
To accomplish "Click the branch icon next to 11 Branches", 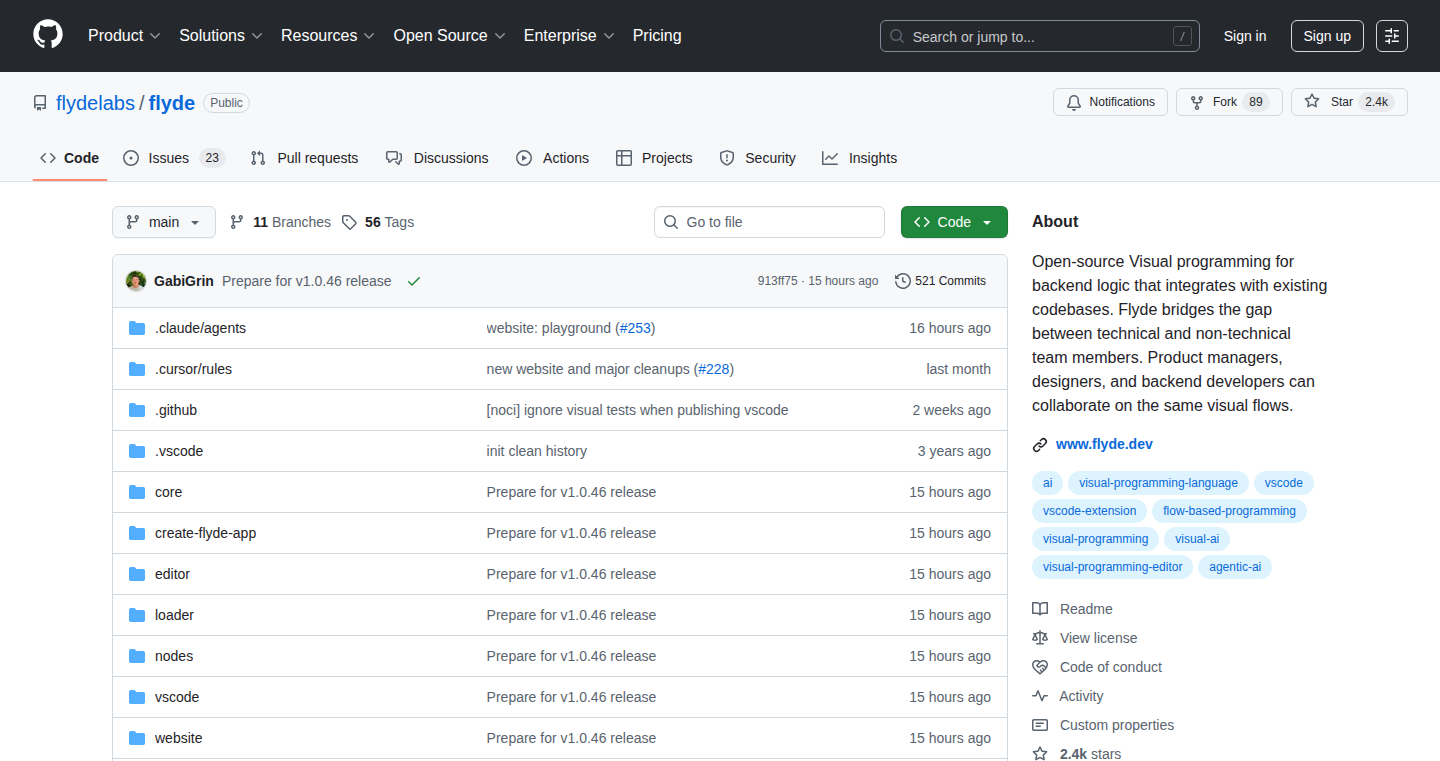I will pos(237,222).
